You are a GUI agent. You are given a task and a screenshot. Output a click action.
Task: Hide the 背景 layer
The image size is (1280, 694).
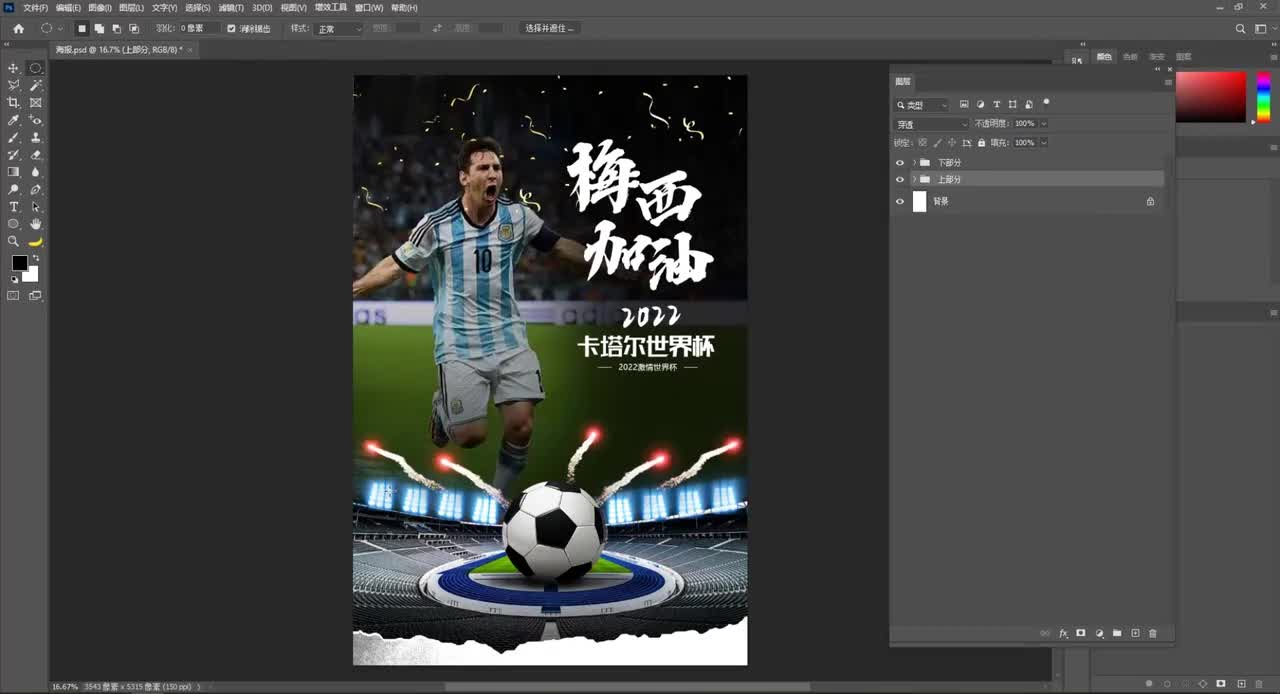[899, 201]
